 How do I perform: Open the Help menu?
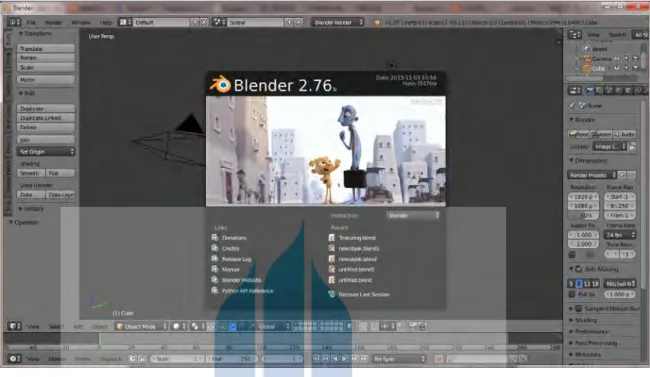click(105, 22)
